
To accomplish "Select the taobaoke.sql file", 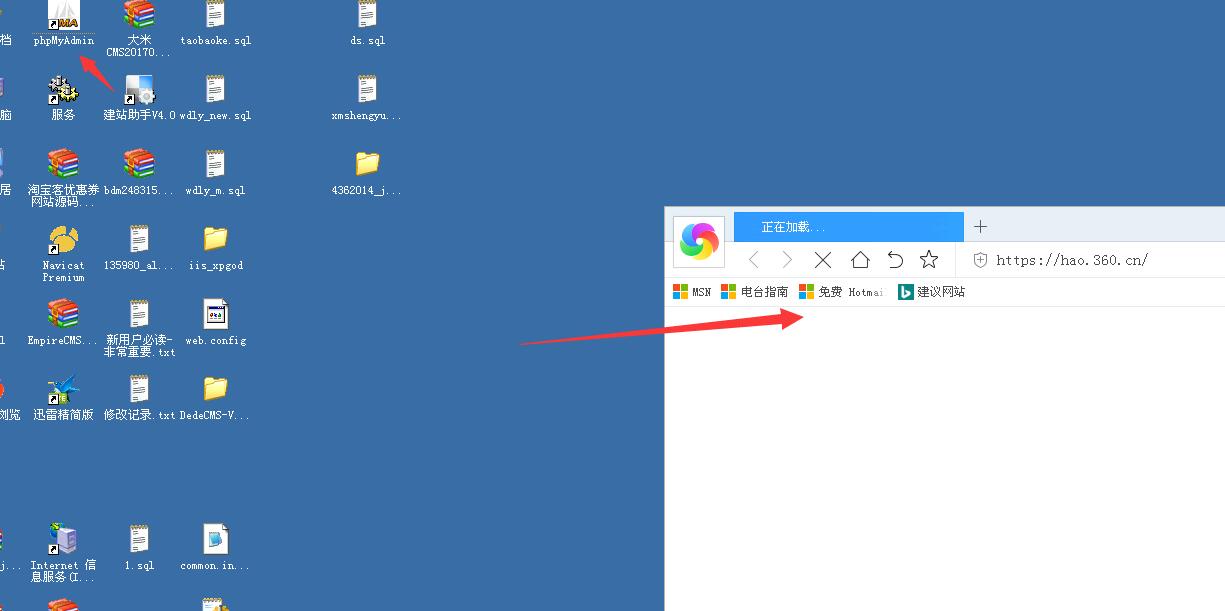I will point(215,18).
